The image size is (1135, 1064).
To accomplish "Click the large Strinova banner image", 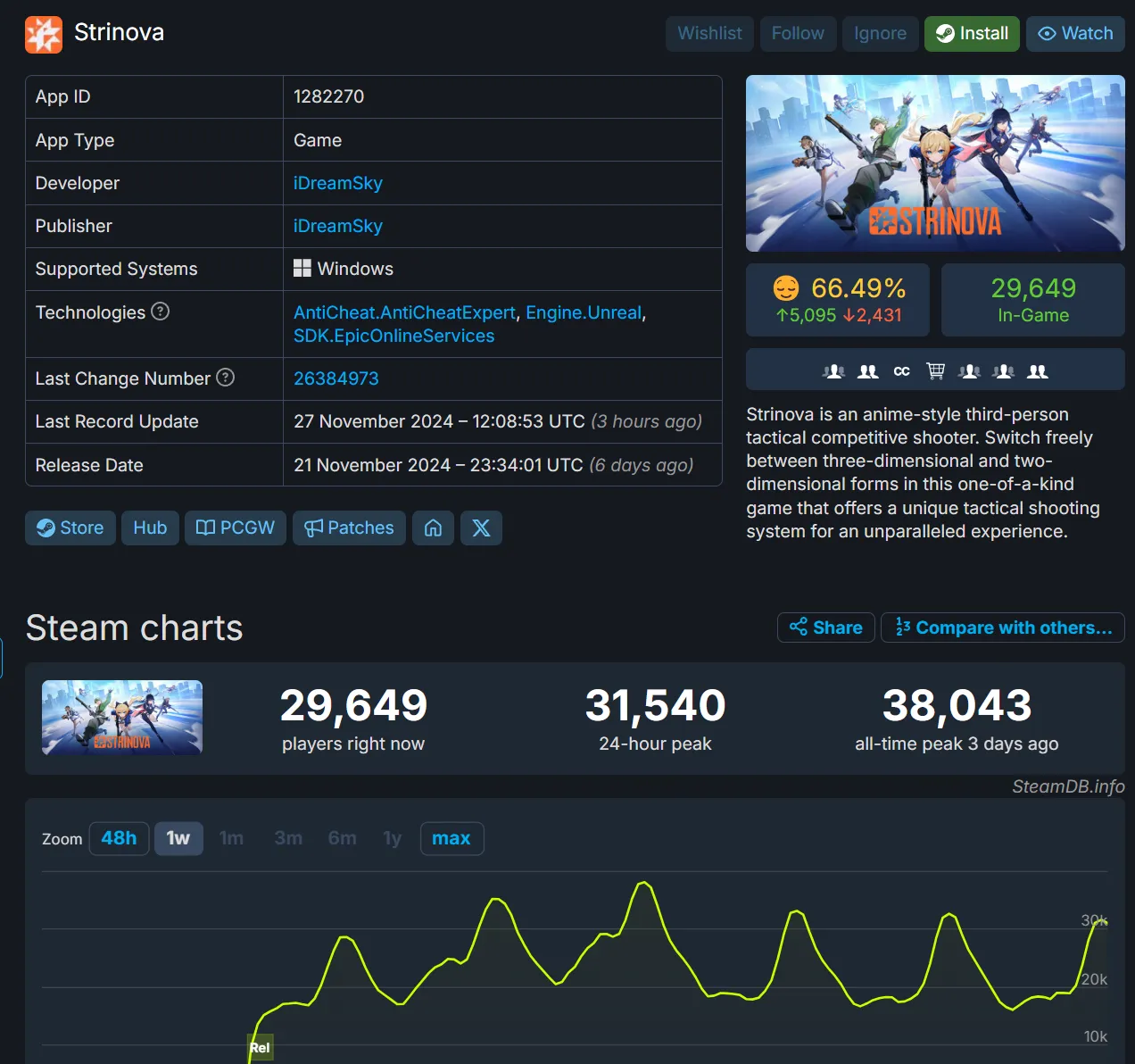I will pyautogui.click(x=934, y=163).
